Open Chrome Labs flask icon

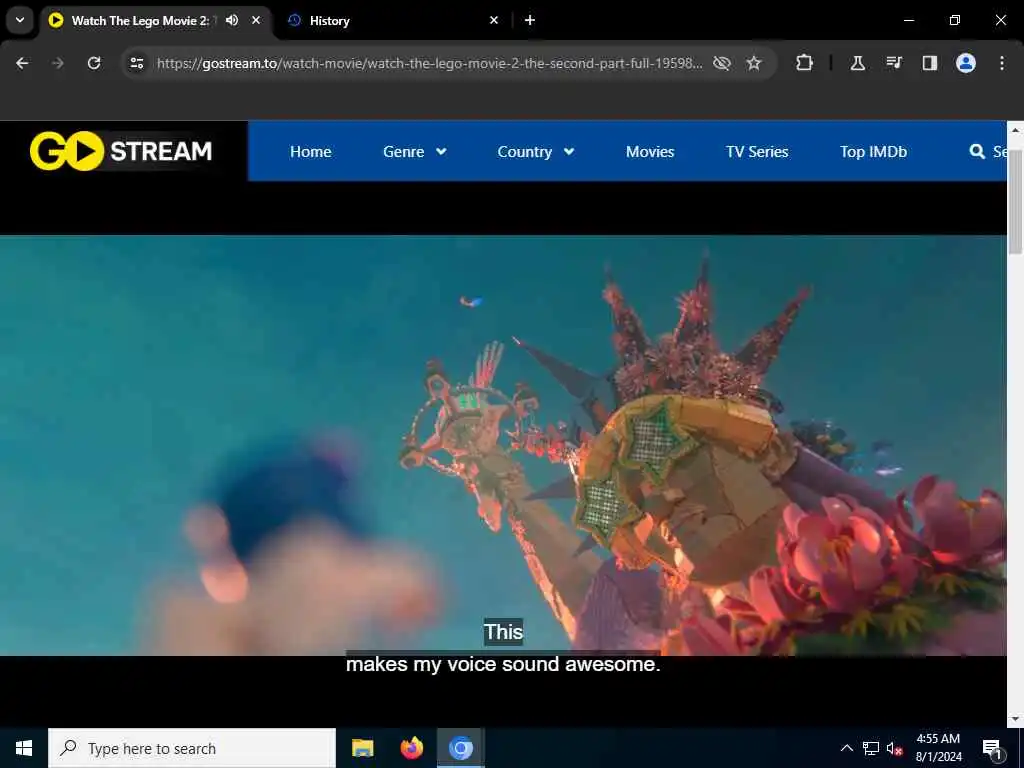click(857, 63)
